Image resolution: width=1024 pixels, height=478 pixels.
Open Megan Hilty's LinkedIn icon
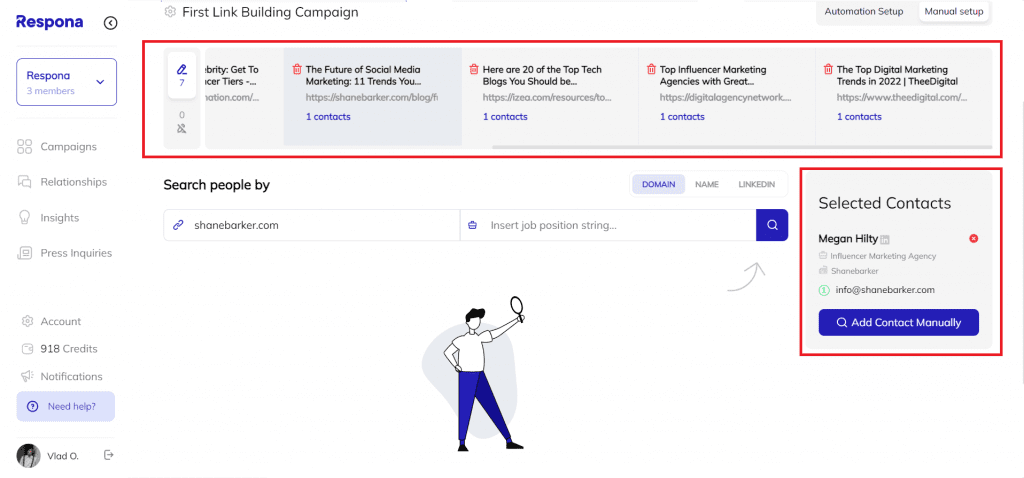[x=885, y=240]
